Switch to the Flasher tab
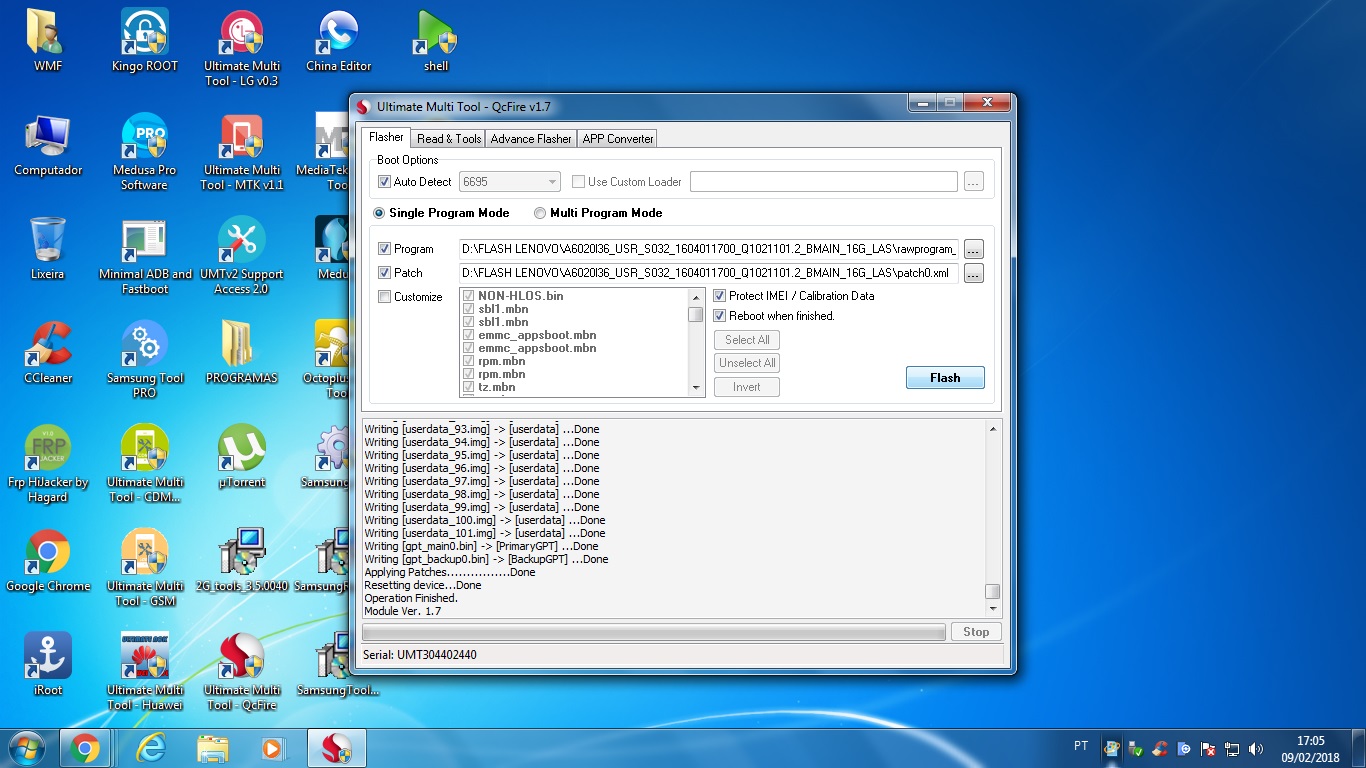This screenshot has height=768, width=1366. click(x=386, y=137)
